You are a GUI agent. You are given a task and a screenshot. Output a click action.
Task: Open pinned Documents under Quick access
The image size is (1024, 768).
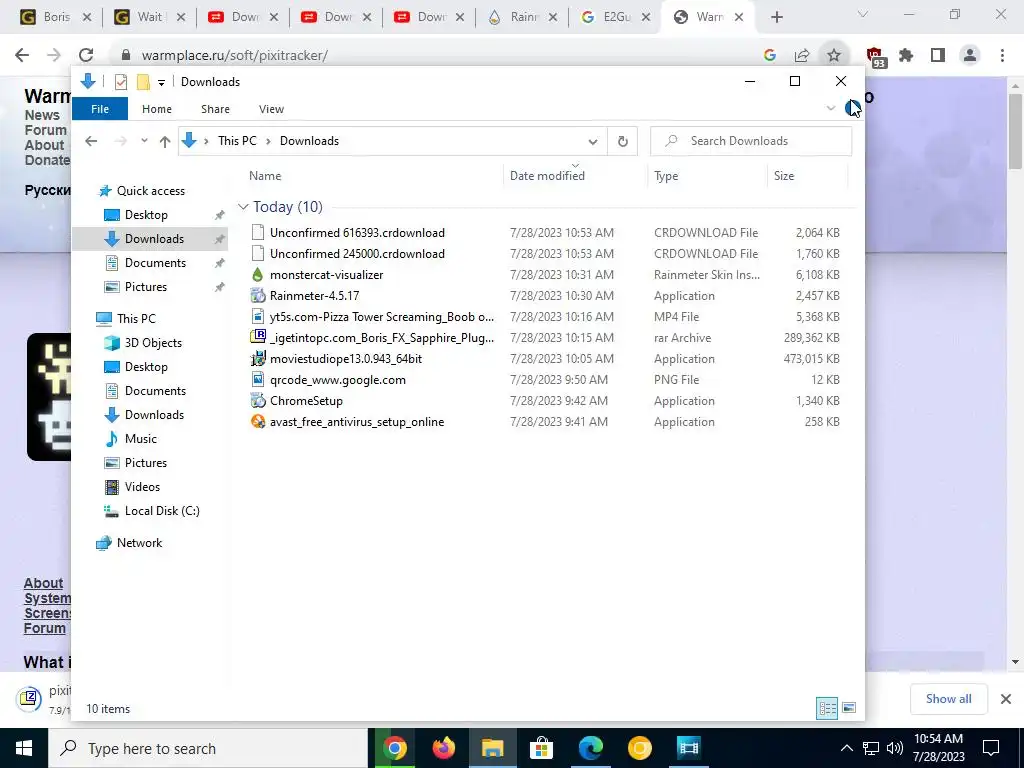coord(155,263)
